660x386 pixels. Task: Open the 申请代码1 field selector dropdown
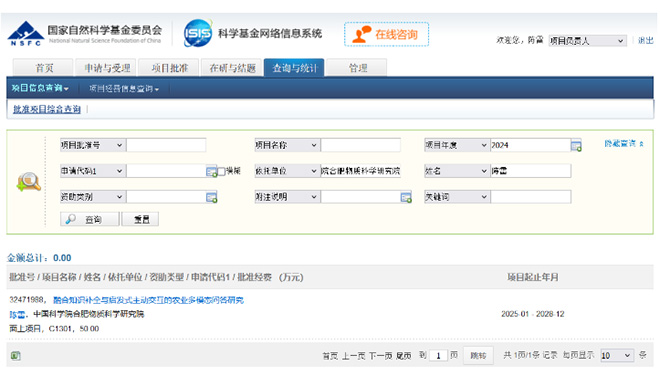(93, 171)
